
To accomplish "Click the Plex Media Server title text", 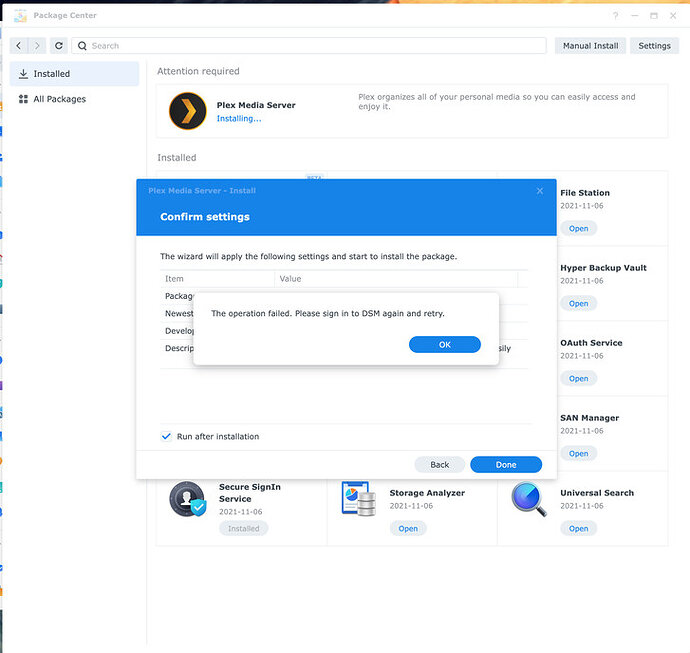I will pyautogui.click(x=256, y=105).
